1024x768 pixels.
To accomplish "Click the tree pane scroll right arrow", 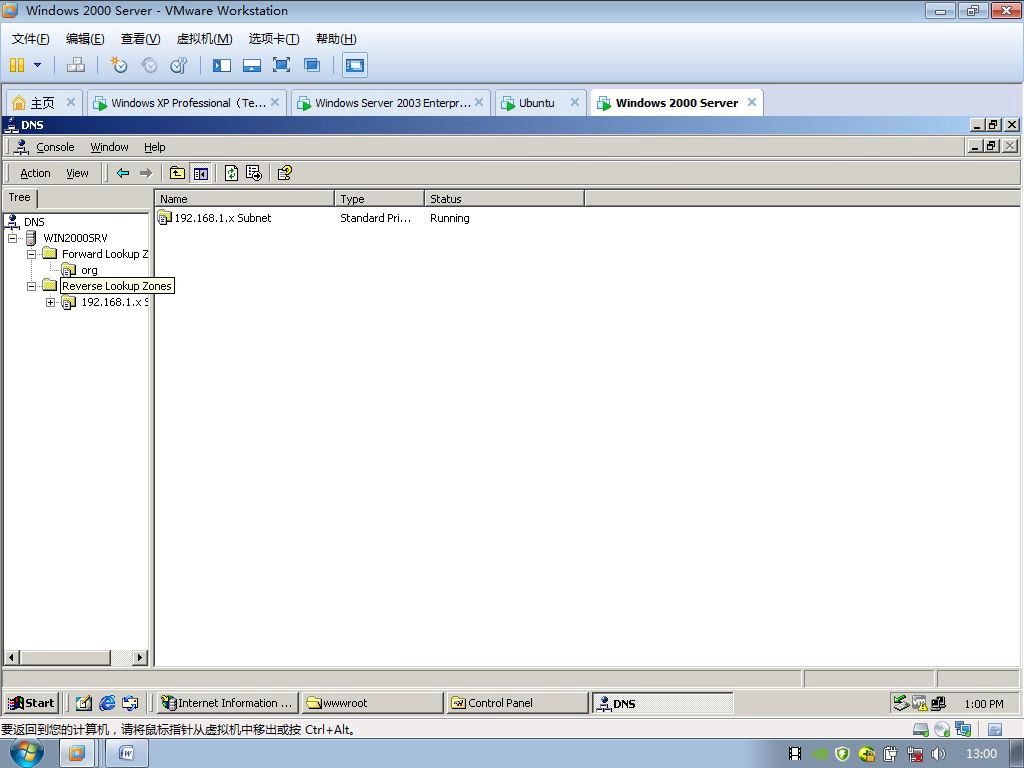I will pos(140,658).
